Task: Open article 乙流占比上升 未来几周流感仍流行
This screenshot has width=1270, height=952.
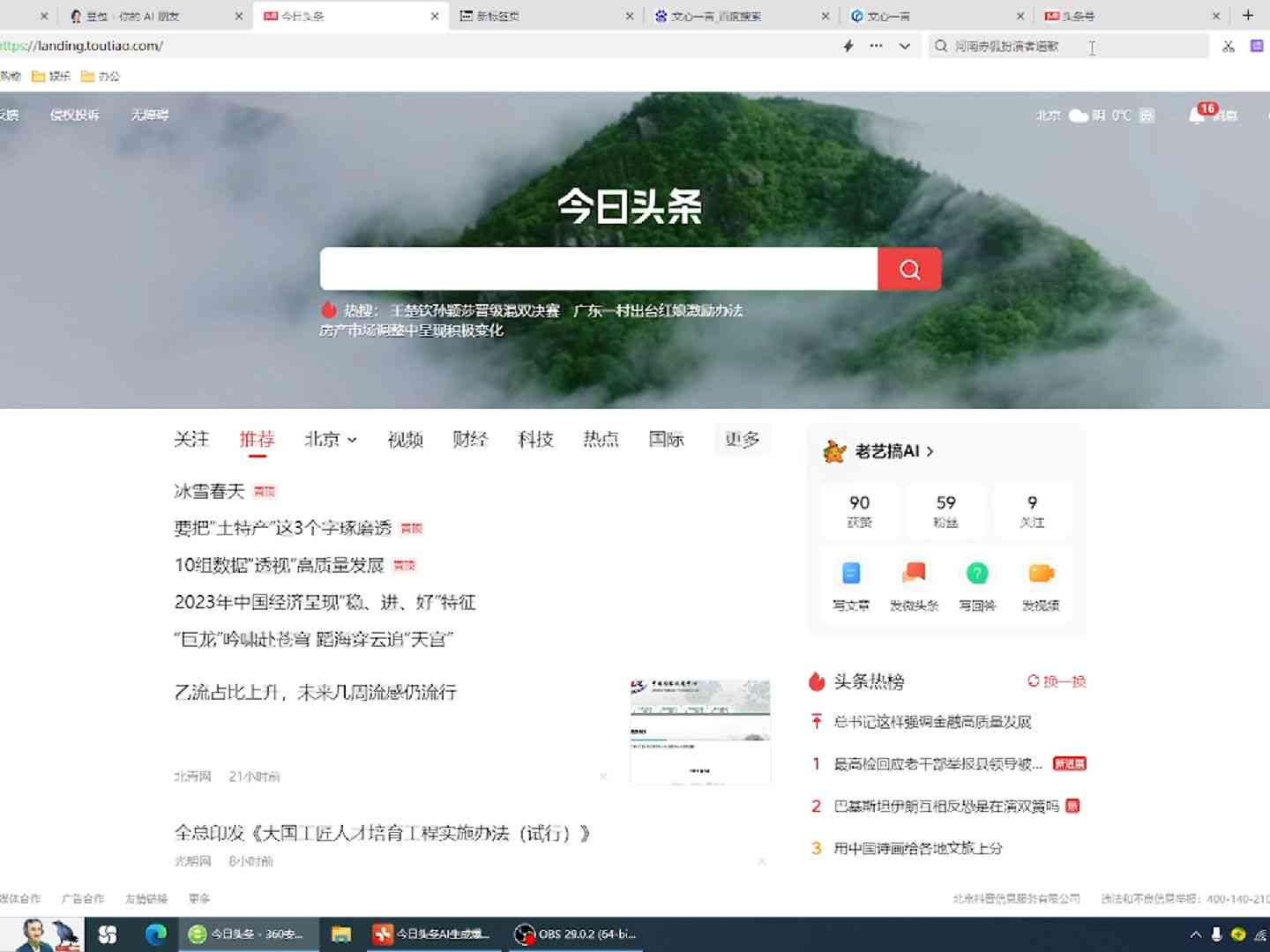Action: click(x=315, y=692)
